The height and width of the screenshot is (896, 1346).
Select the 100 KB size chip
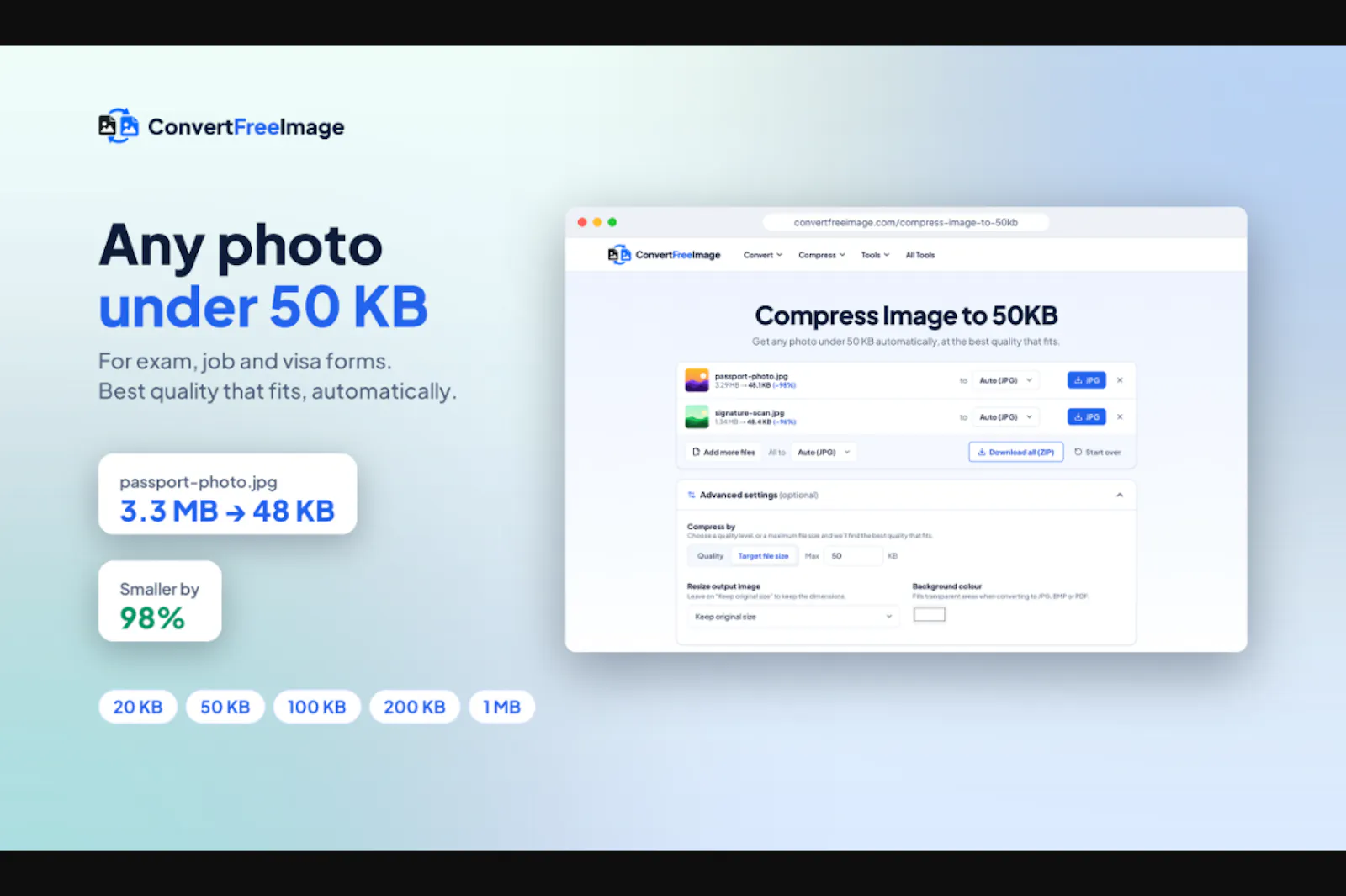point(316,707)
